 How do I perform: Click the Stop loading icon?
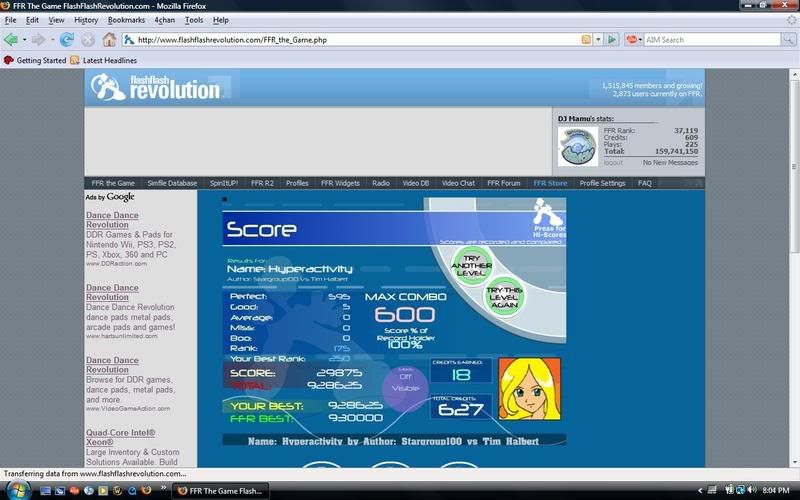pyautogui.click(x=88, y=40)
